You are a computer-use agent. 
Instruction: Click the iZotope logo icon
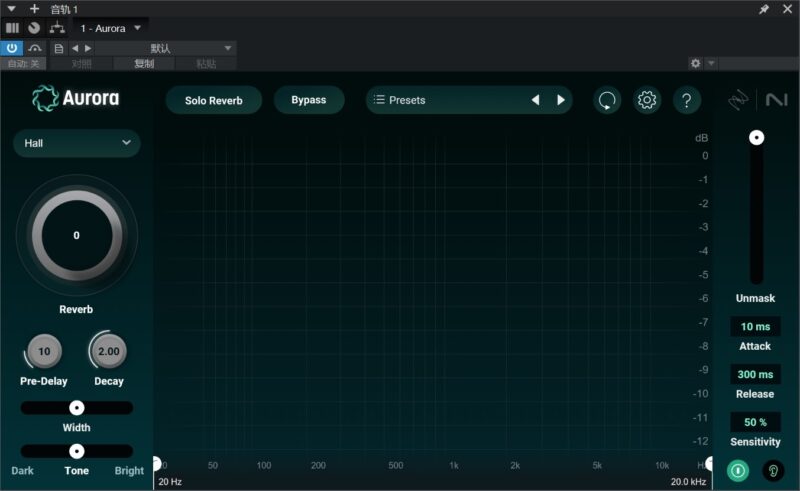point(738,100)
